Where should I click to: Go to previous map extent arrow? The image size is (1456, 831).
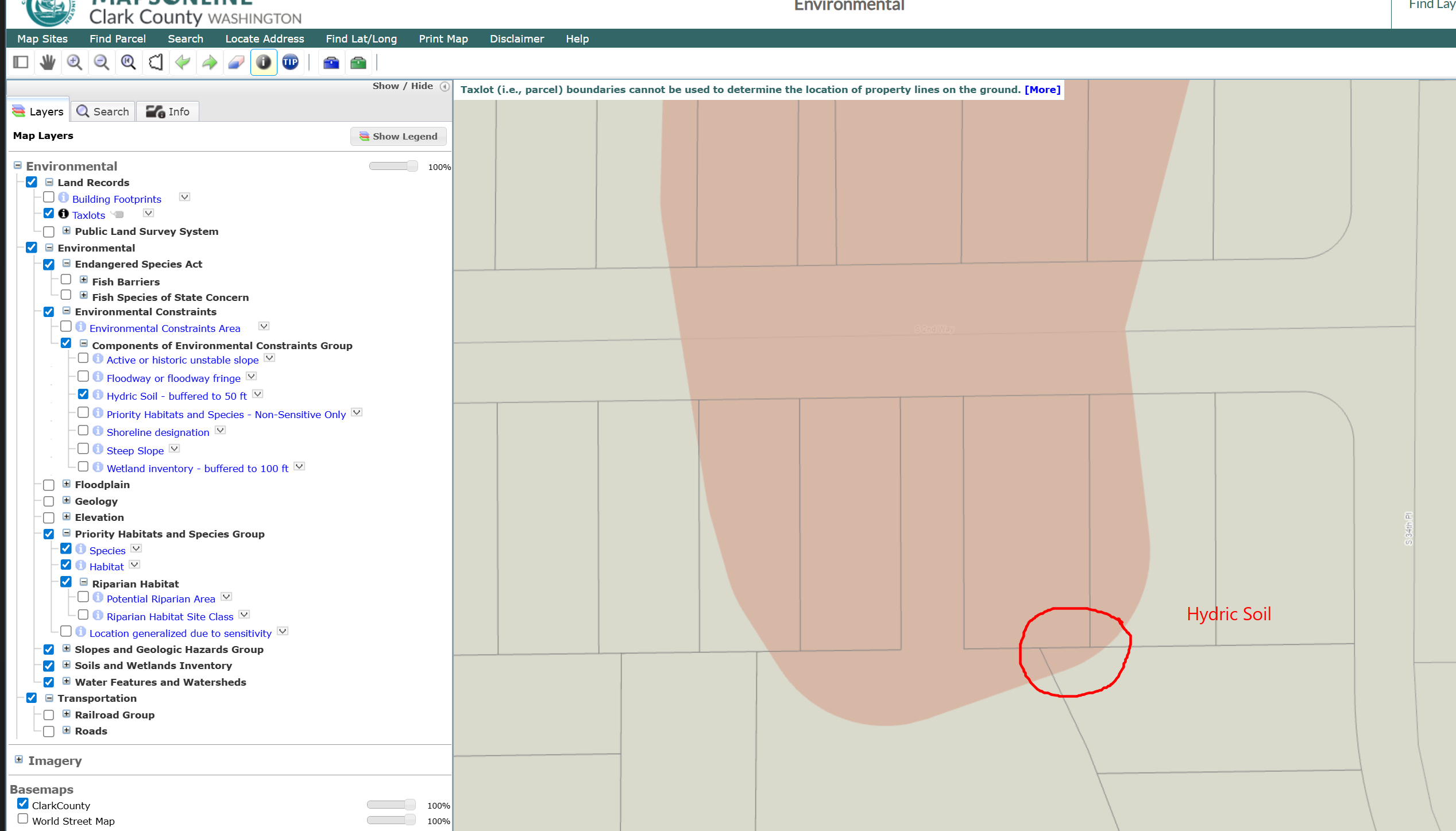(x=183, y=62)
